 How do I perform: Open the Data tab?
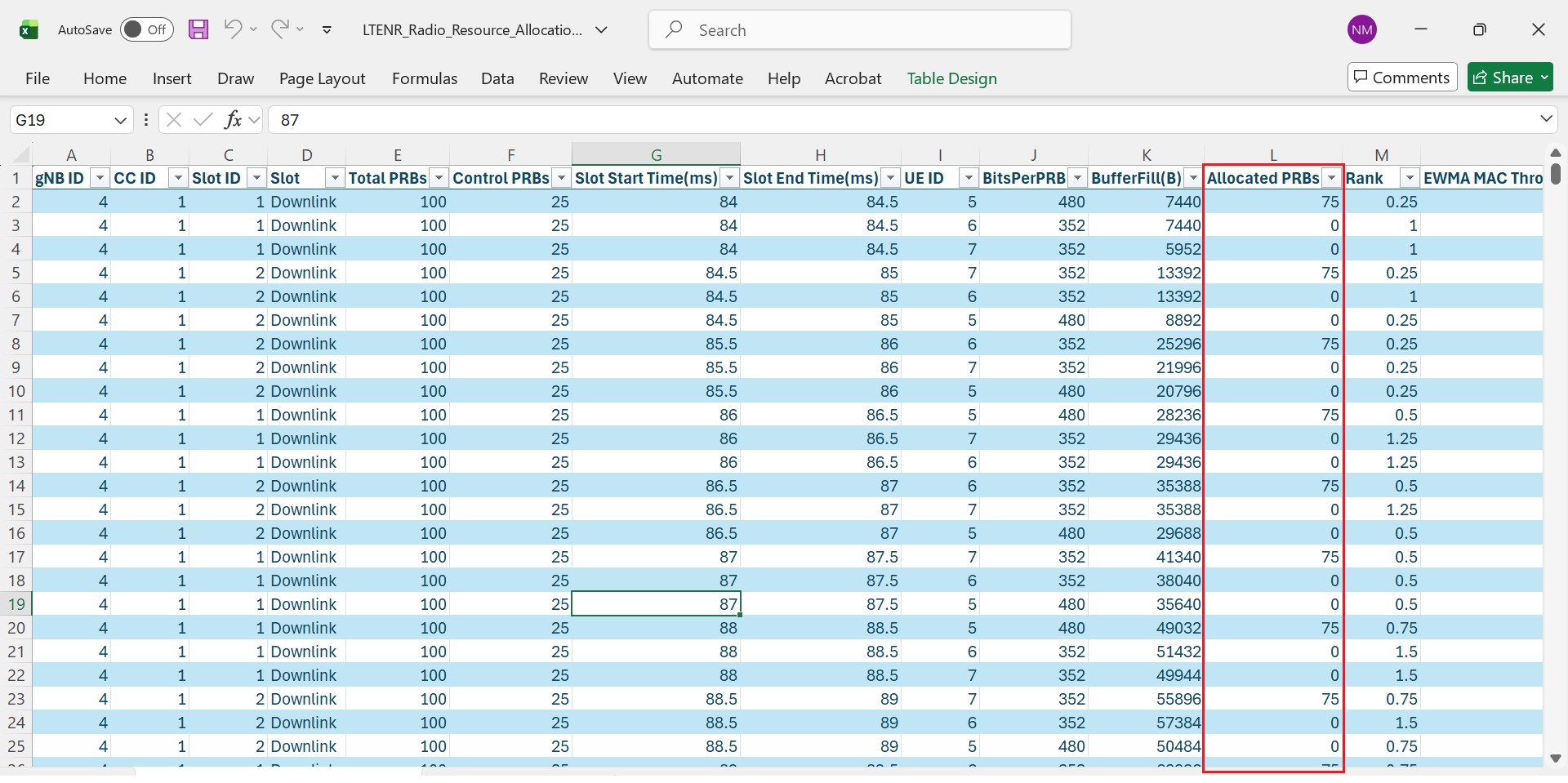coord(497,78)
